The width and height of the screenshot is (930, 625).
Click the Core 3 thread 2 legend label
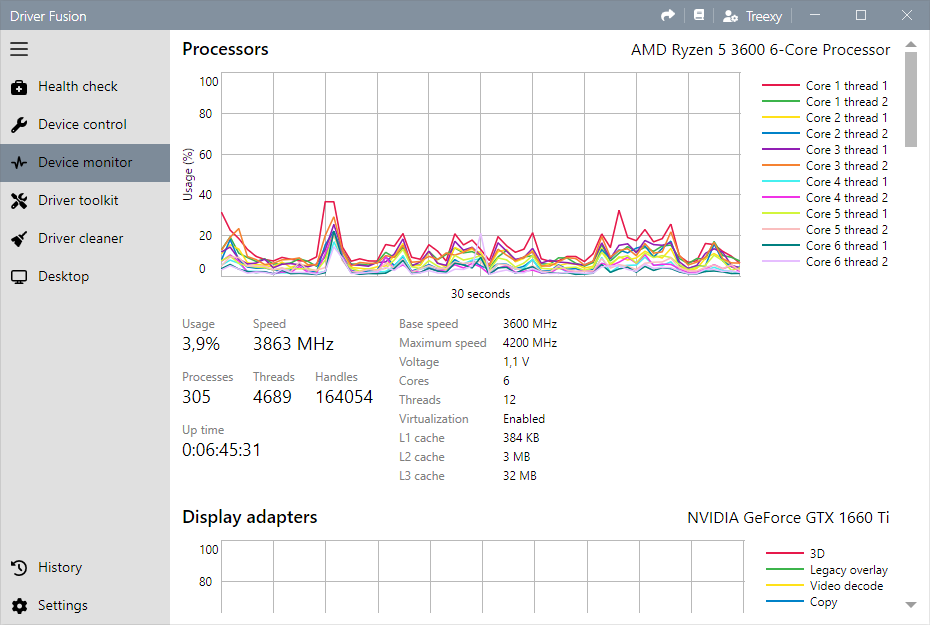tap(846, 165)
